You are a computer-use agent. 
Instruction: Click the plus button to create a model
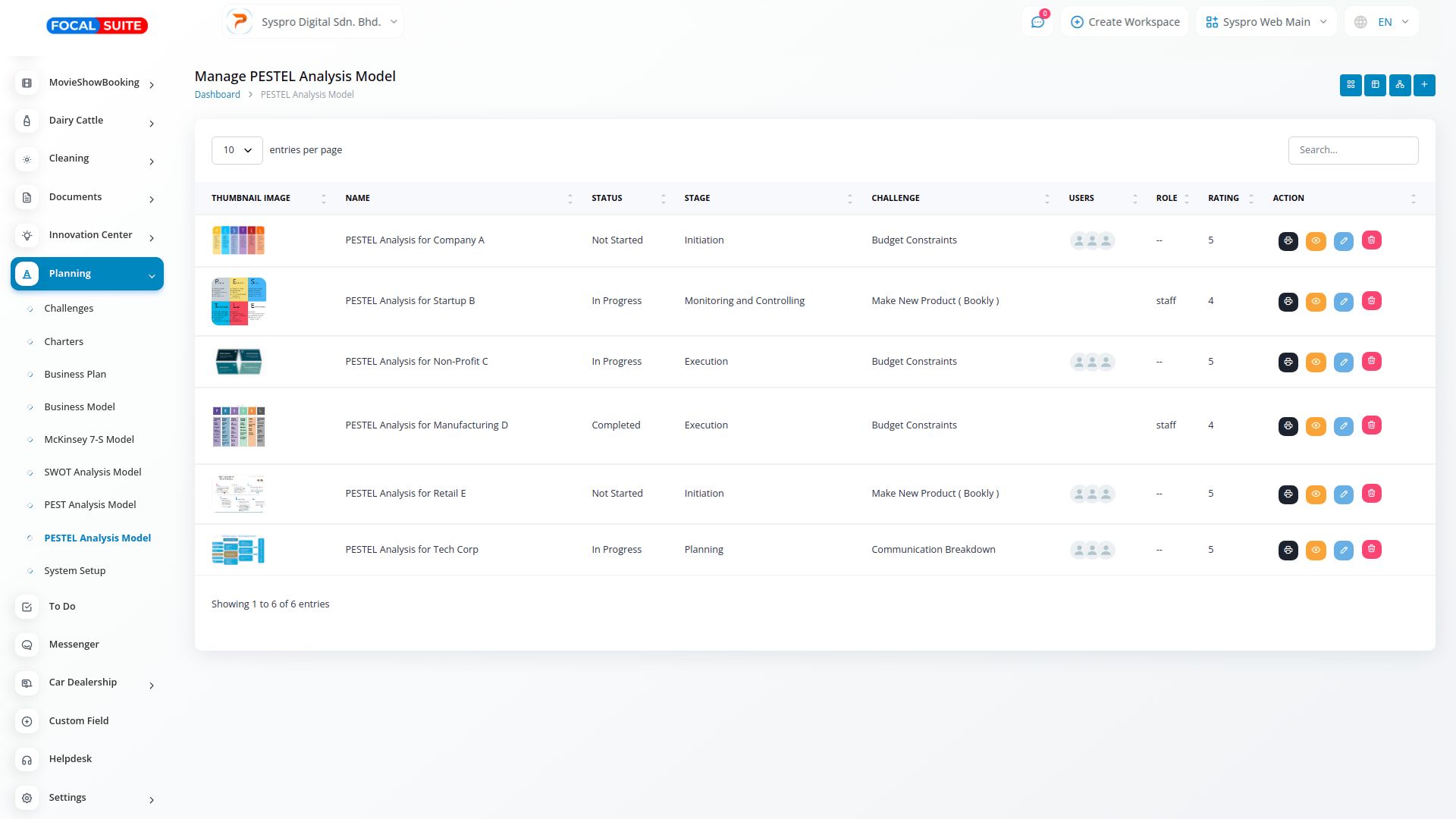point(1424,85)
